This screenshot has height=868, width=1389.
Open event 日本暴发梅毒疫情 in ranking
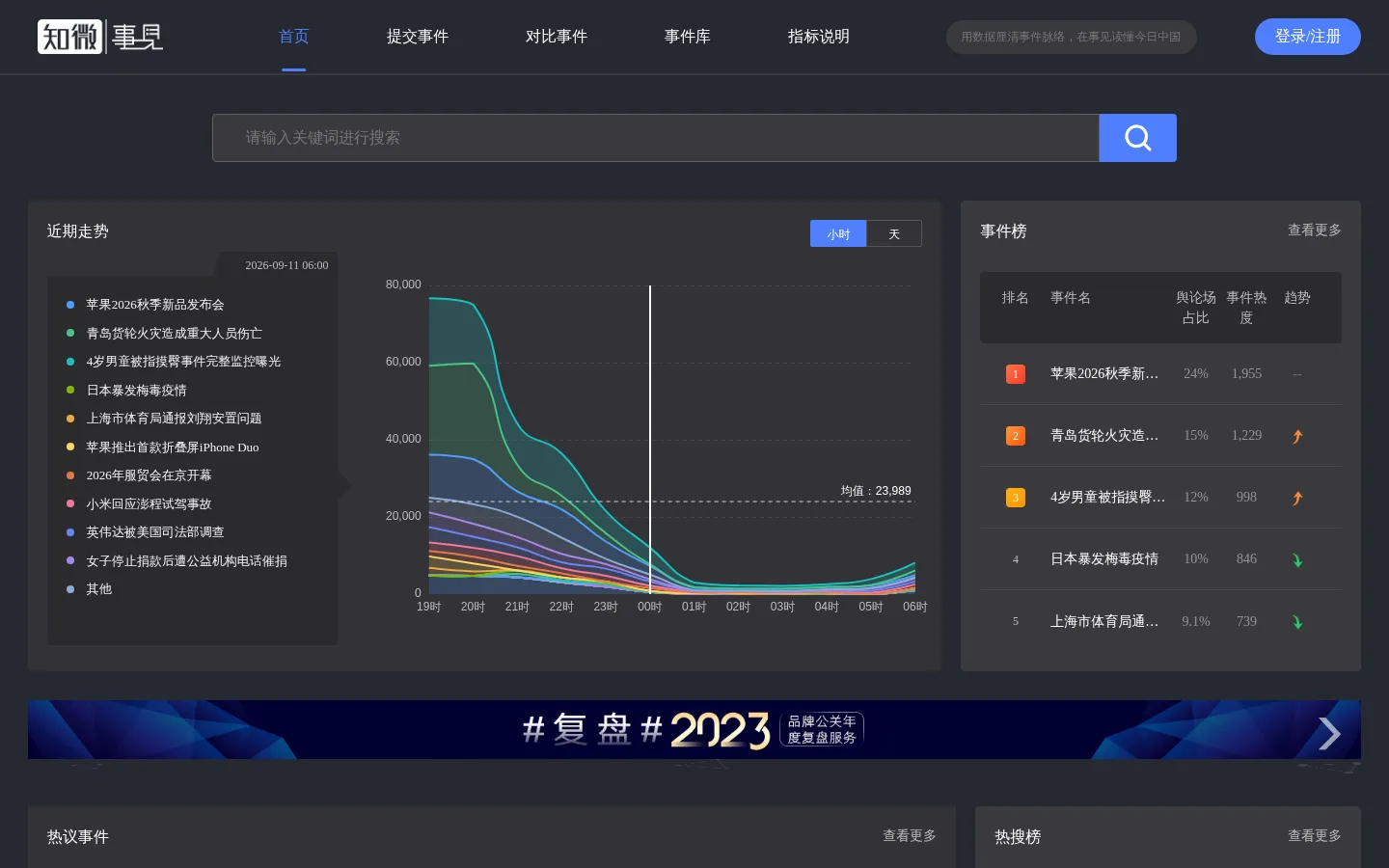pos(1104,559)
